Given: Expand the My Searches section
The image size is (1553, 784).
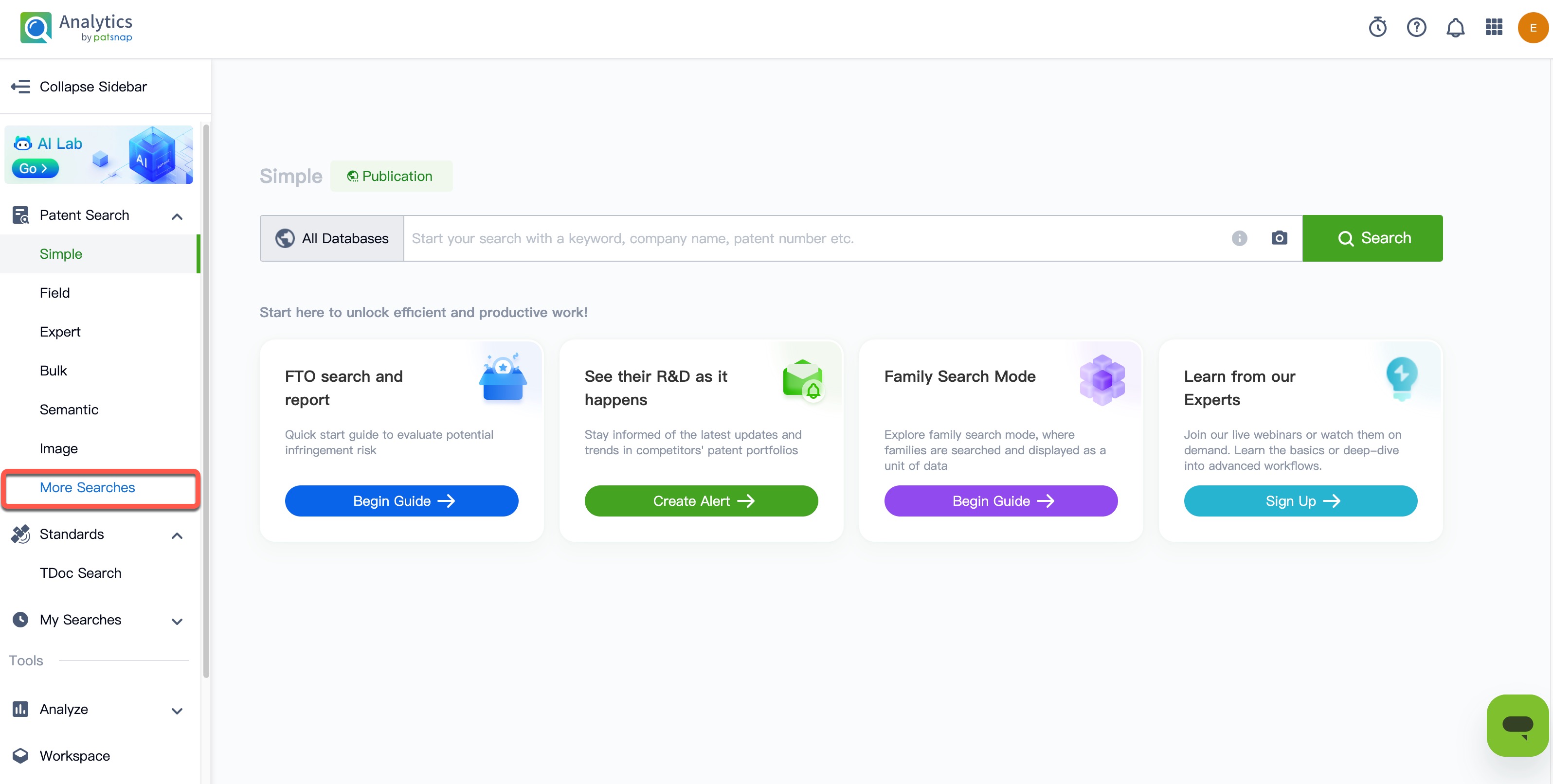Looking at the screenshot, I should click(x=177, y=621).
